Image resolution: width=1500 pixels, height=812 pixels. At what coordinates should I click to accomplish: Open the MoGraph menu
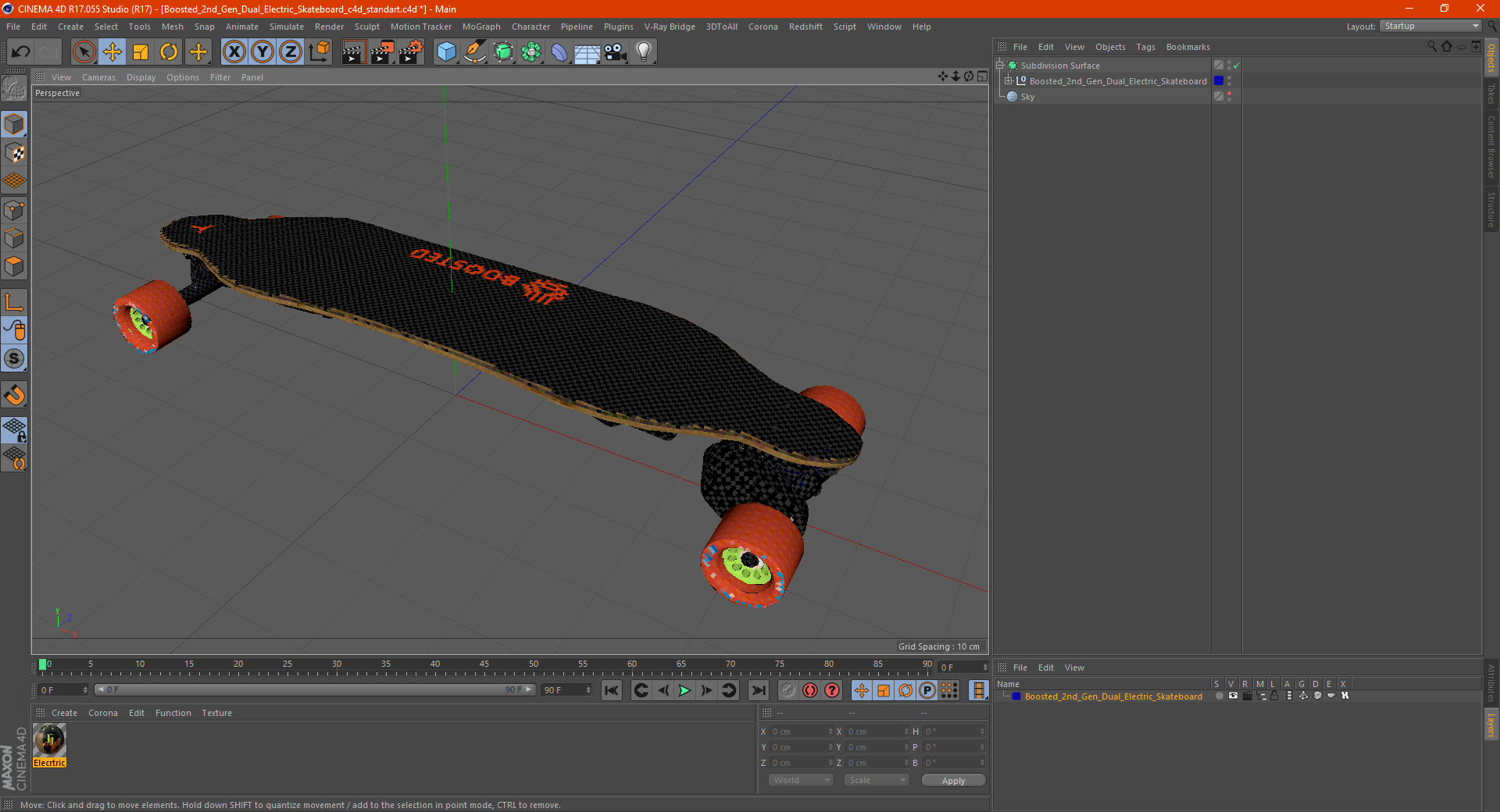[x=481, y=27]
